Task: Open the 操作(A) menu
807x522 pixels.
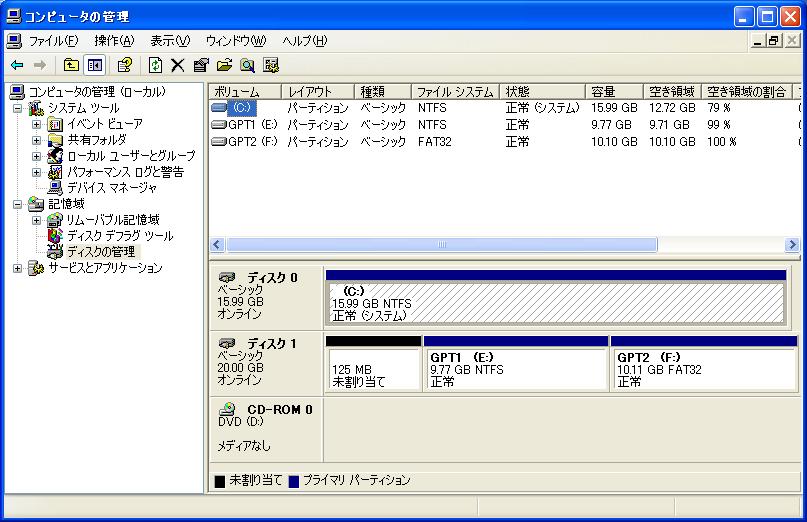Action: [114, 41]
